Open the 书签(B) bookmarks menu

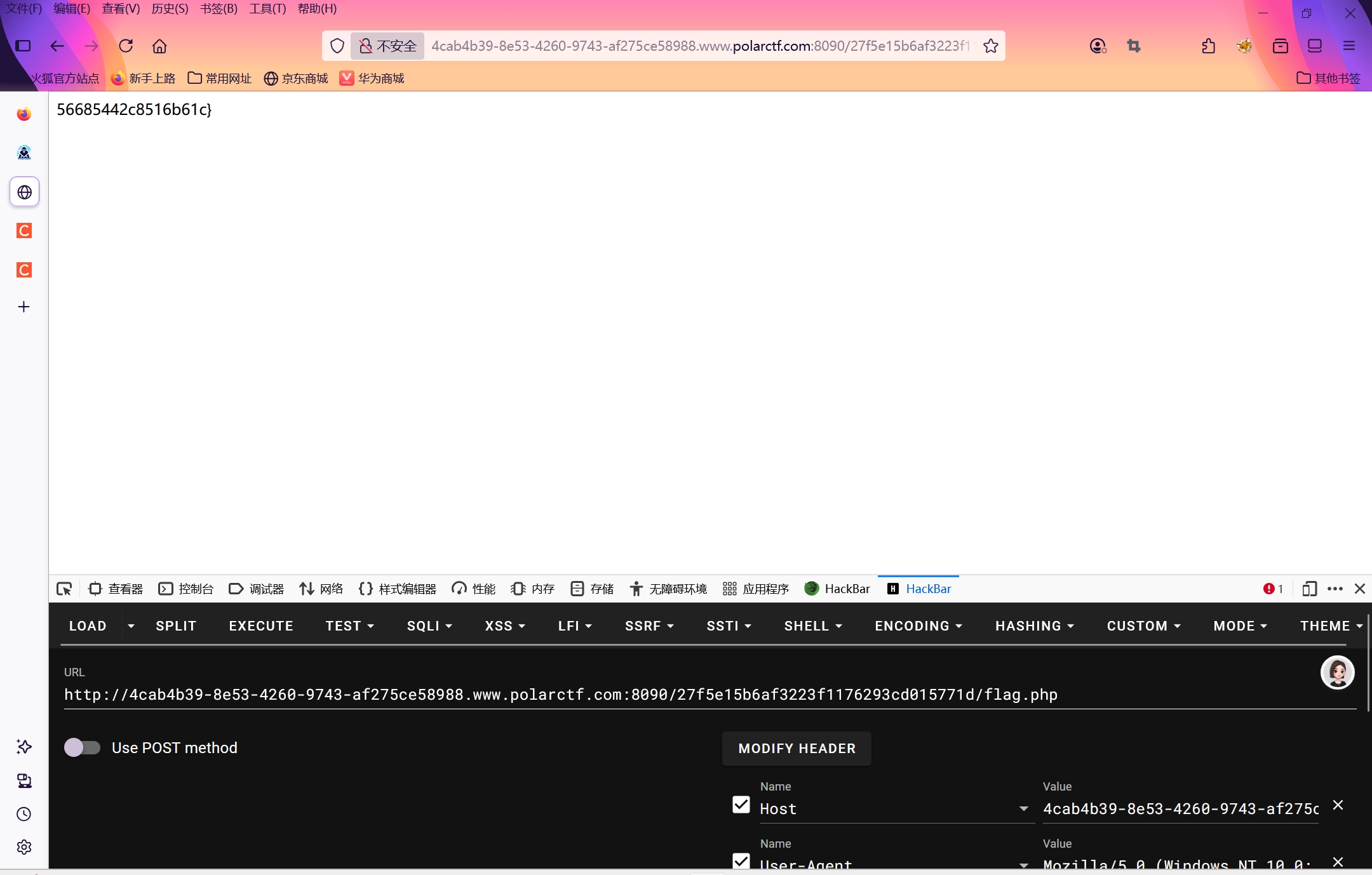click(x=219, y=9)
